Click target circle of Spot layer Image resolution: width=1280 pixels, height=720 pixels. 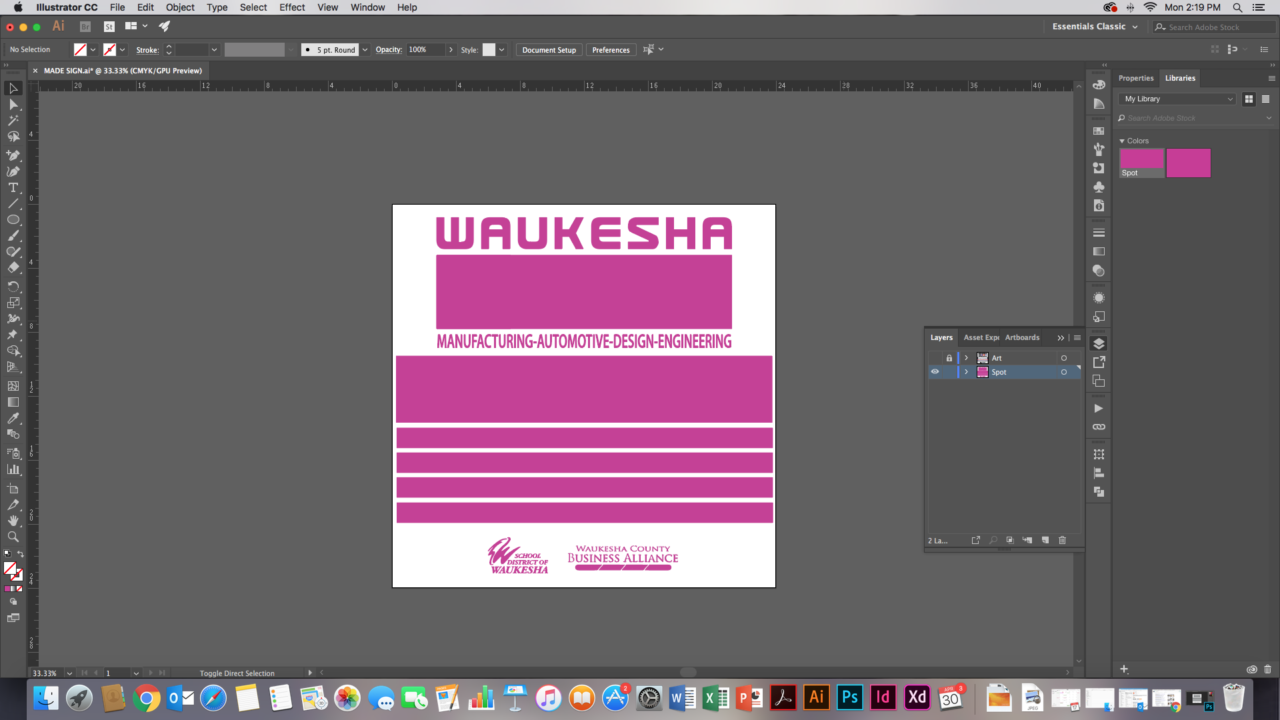[x=1064, y=372]
